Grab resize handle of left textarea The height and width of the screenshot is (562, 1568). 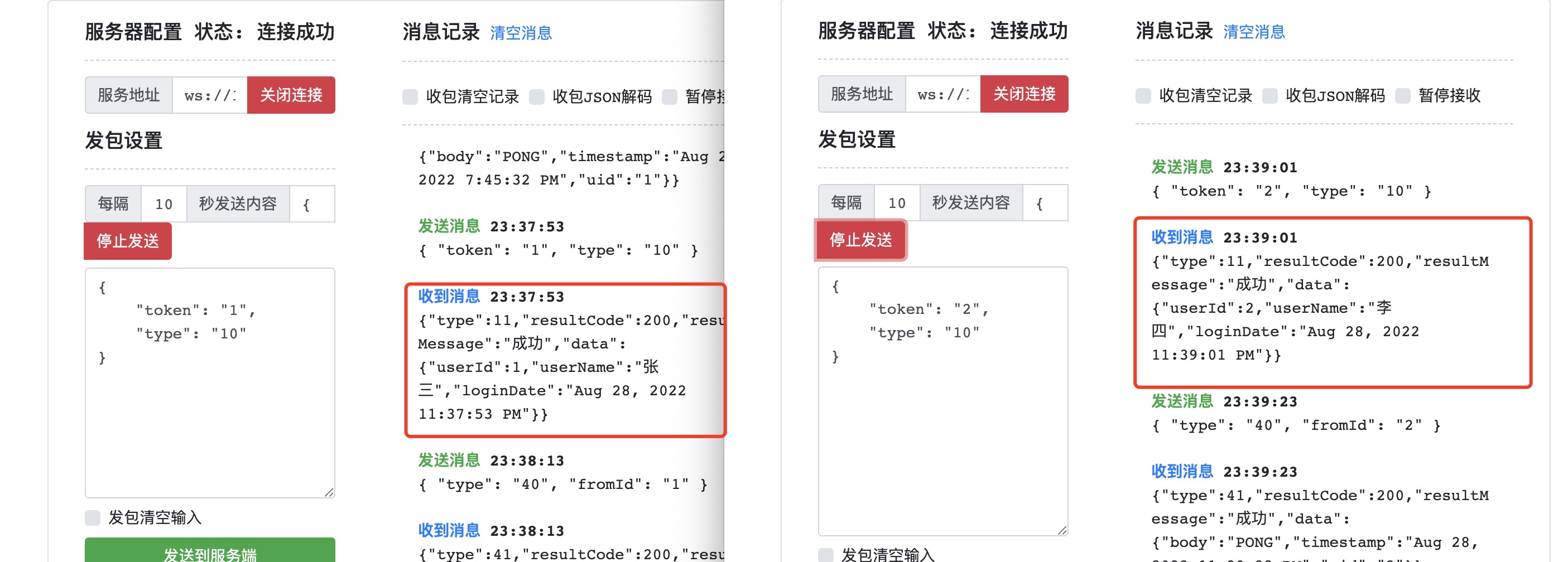329,493
